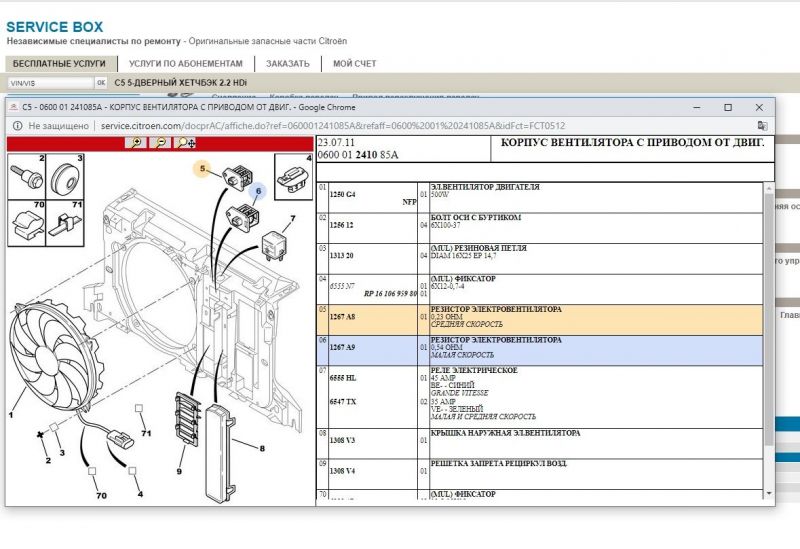This screenshot has height=549, width=800.
Task: Click the Google Translate icon in address bar
Action: tap(762, 126)
